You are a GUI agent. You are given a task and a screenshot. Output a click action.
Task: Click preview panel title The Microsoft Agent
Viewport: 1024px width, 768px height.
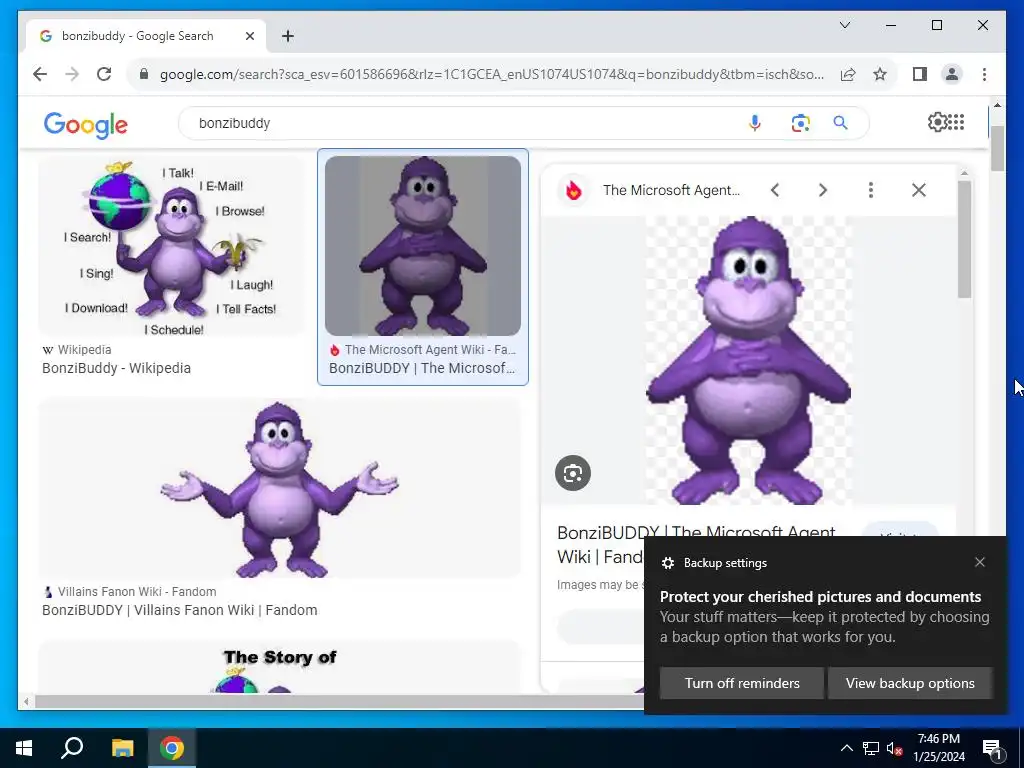pos(671,190)
